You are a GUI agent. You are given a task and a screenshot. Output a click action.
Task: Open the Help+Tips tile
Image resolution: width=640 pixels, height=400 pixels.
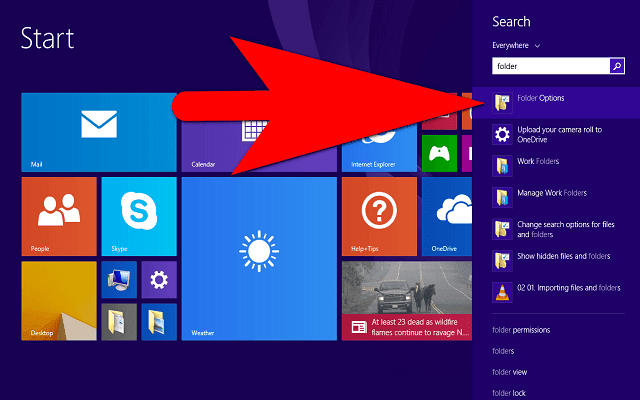[379, 215]
